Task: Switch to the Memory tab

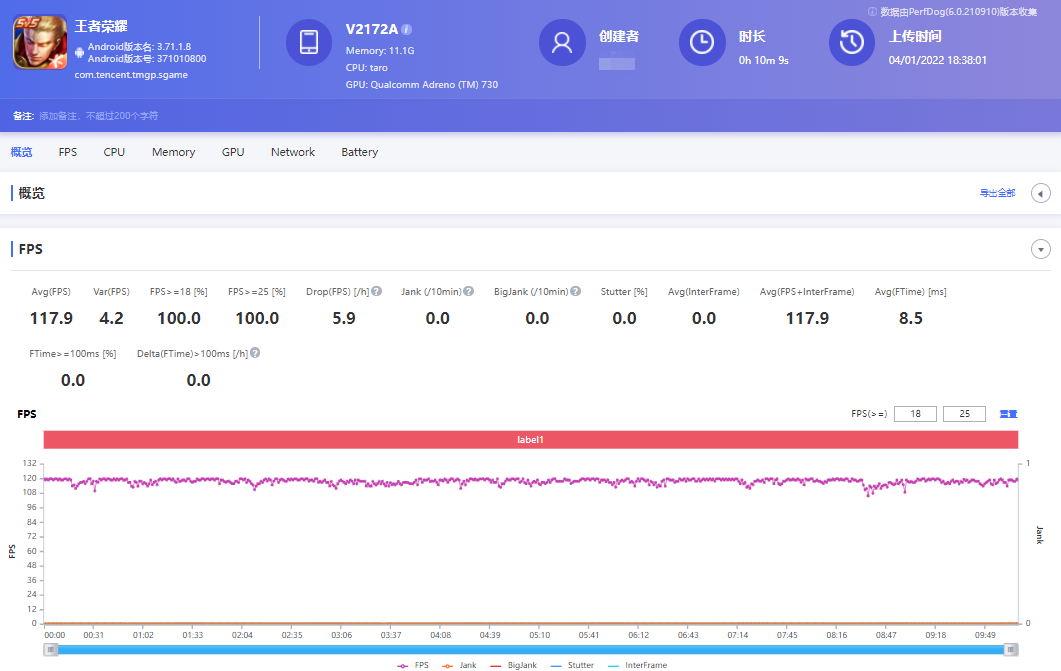Action: tap(173, 152)
